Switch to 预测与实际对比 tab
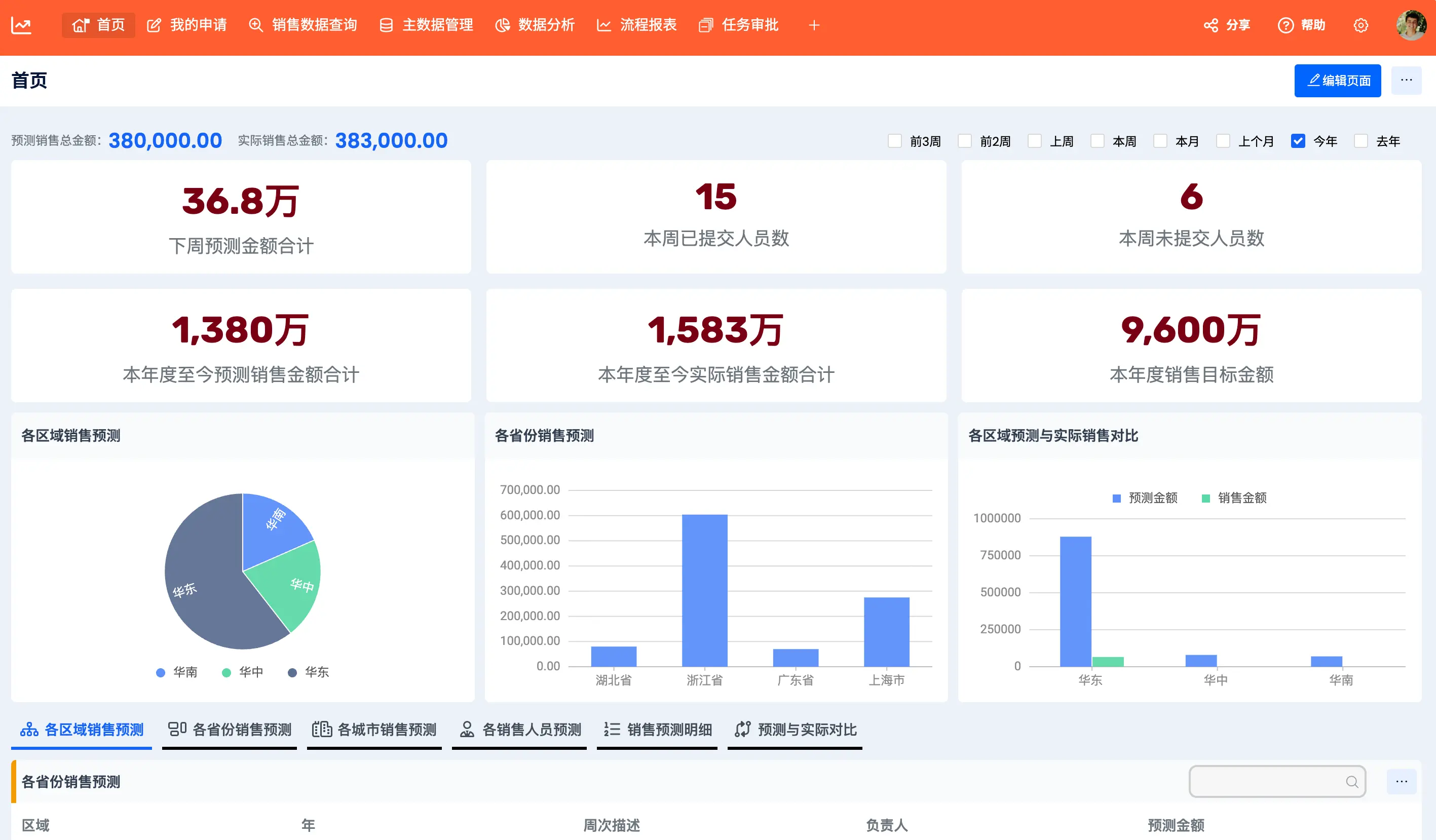The image size is (1436, 840). pos(795,730)
